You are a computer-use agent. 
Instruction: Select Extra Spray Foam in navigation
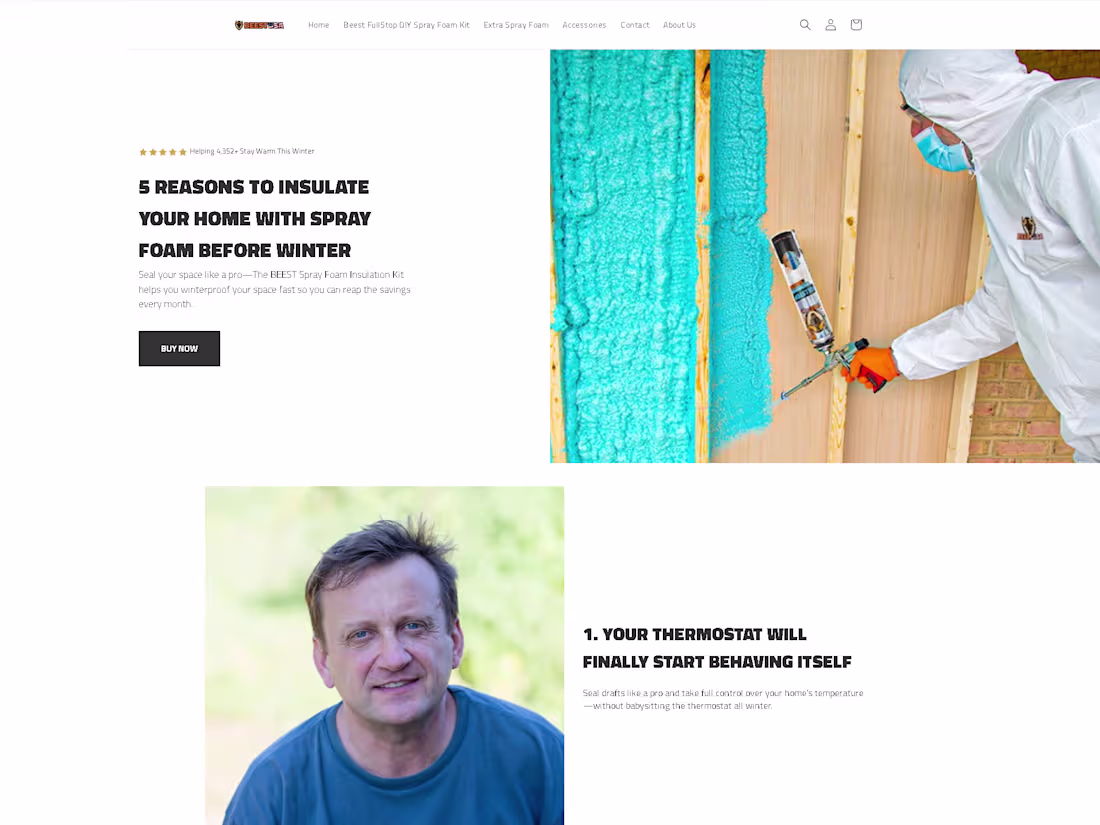[x=516, y=25]
